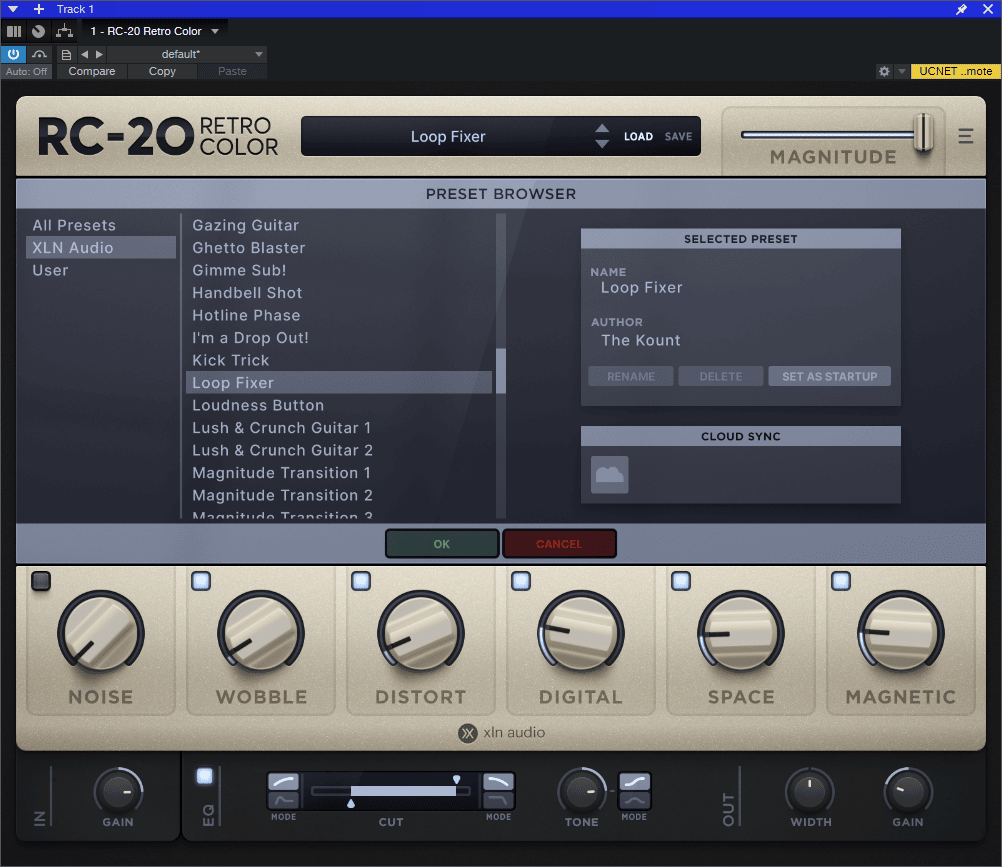Open the RC-20 hamburger menu
Image resolution: width=1002 pixels, height=867 pixels.
[965, 137]
